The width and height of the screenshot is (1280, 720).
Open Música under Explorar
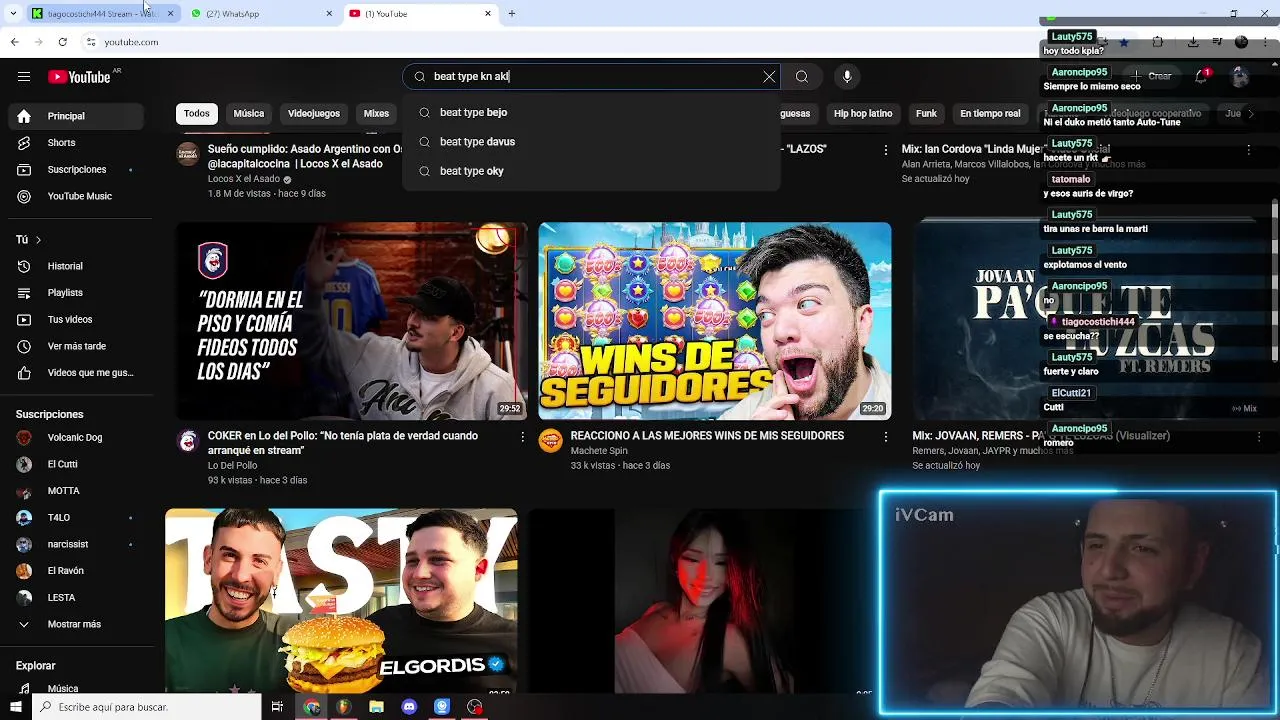pyautogui.click(x=76, y=688)
